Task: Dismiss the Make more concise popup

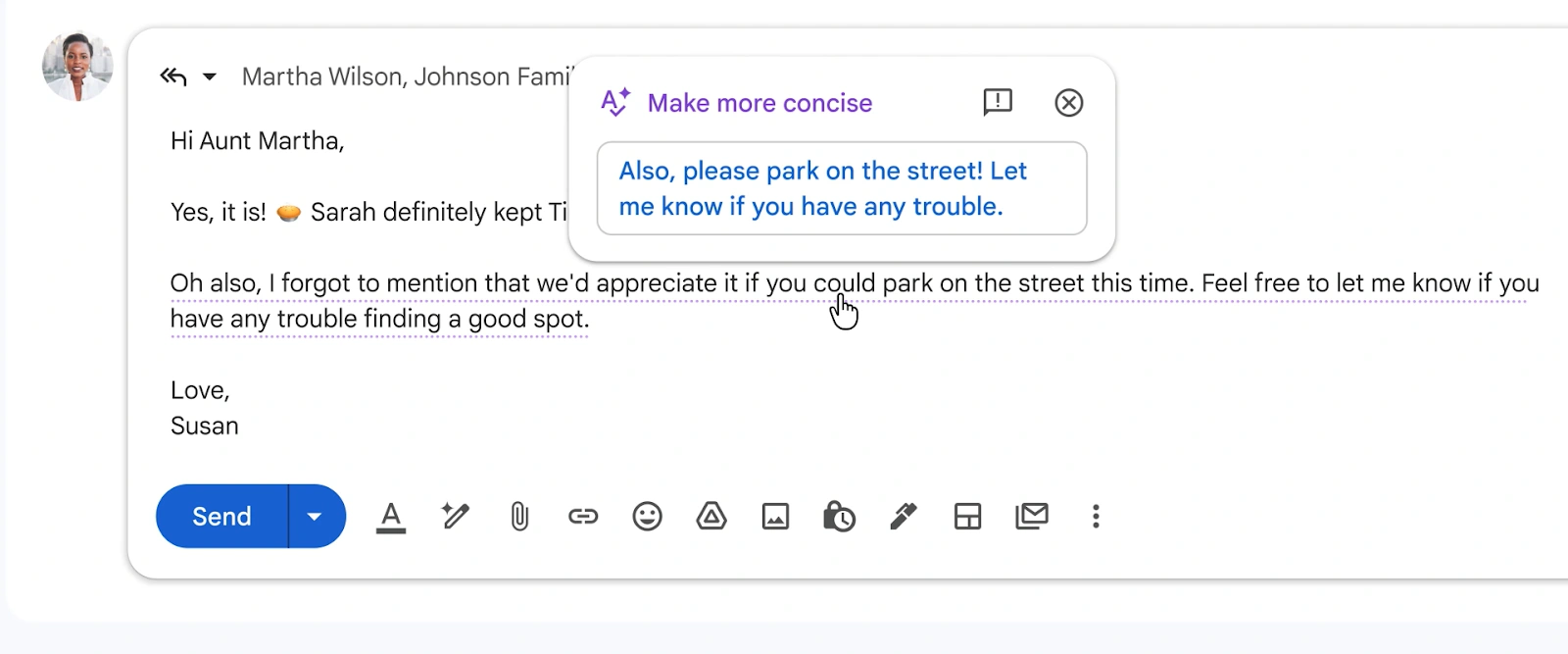Action: [x=1068, y=103]
